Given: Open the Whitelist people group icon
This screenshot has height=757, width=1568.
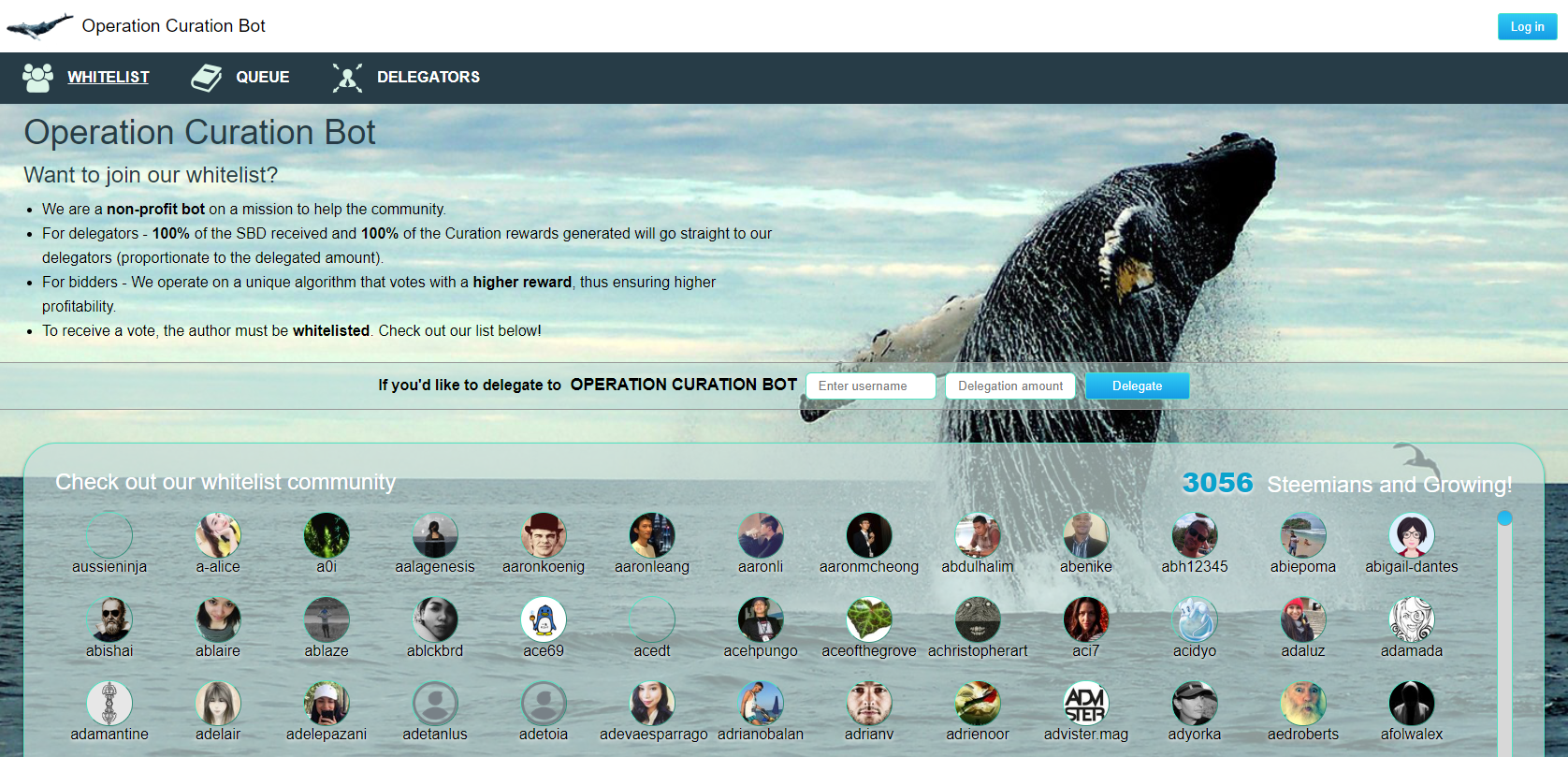Looking at the screenshot, I should point(37,78).
